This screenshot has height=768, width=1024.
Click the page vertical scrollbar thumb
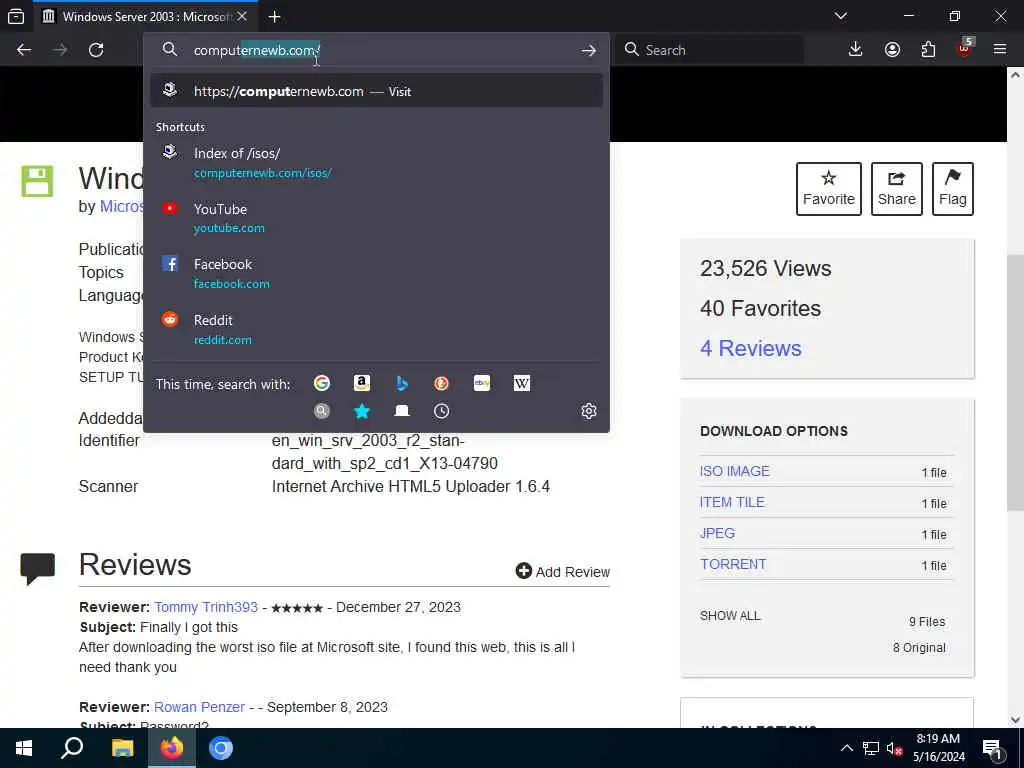(x=1015, y=382)
